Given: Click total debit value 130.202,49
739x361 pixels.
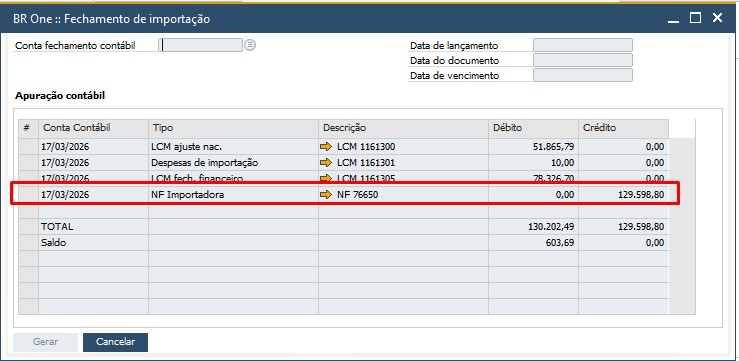Looking at the screenshot, I should coord(551,227).
